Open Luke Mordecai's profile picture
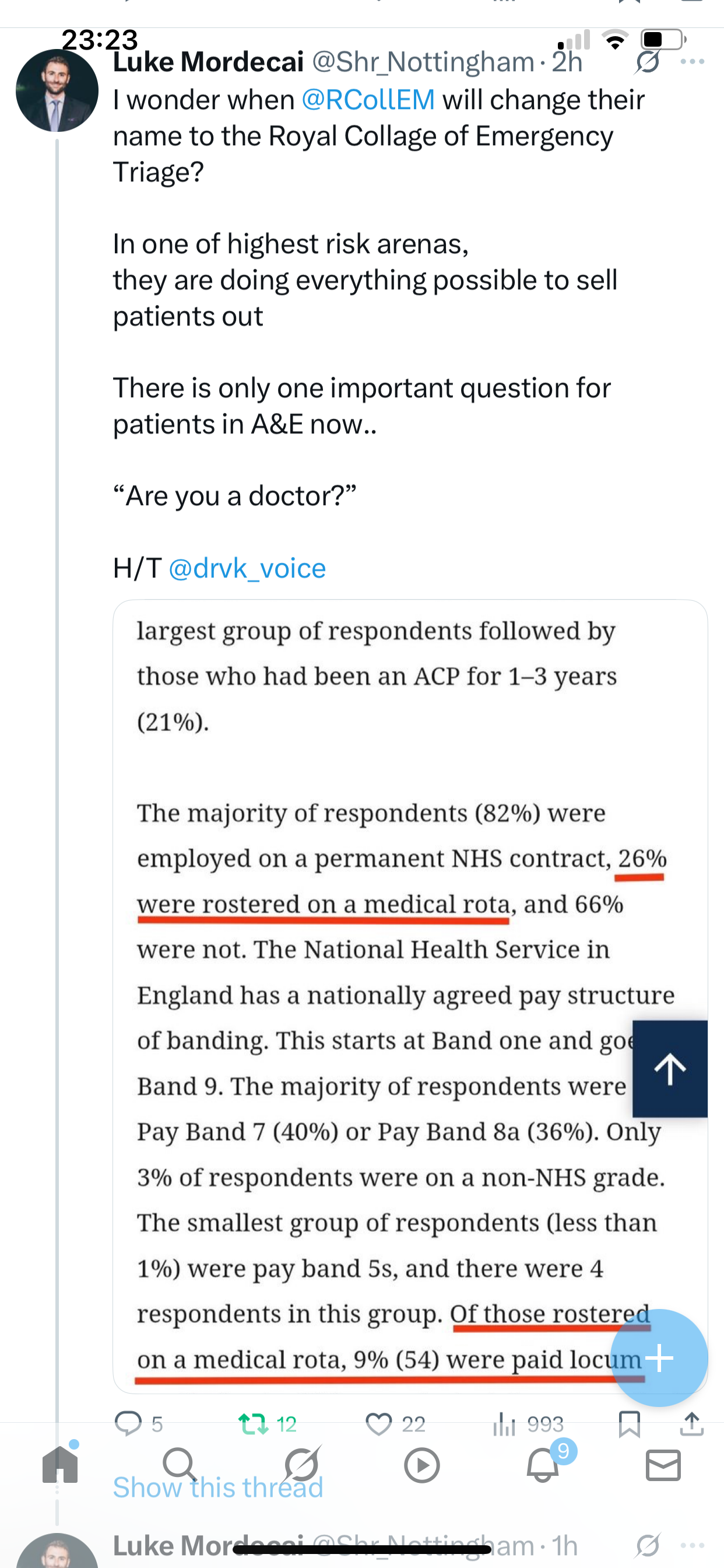 pyautogui.click(x=57, y=90)
